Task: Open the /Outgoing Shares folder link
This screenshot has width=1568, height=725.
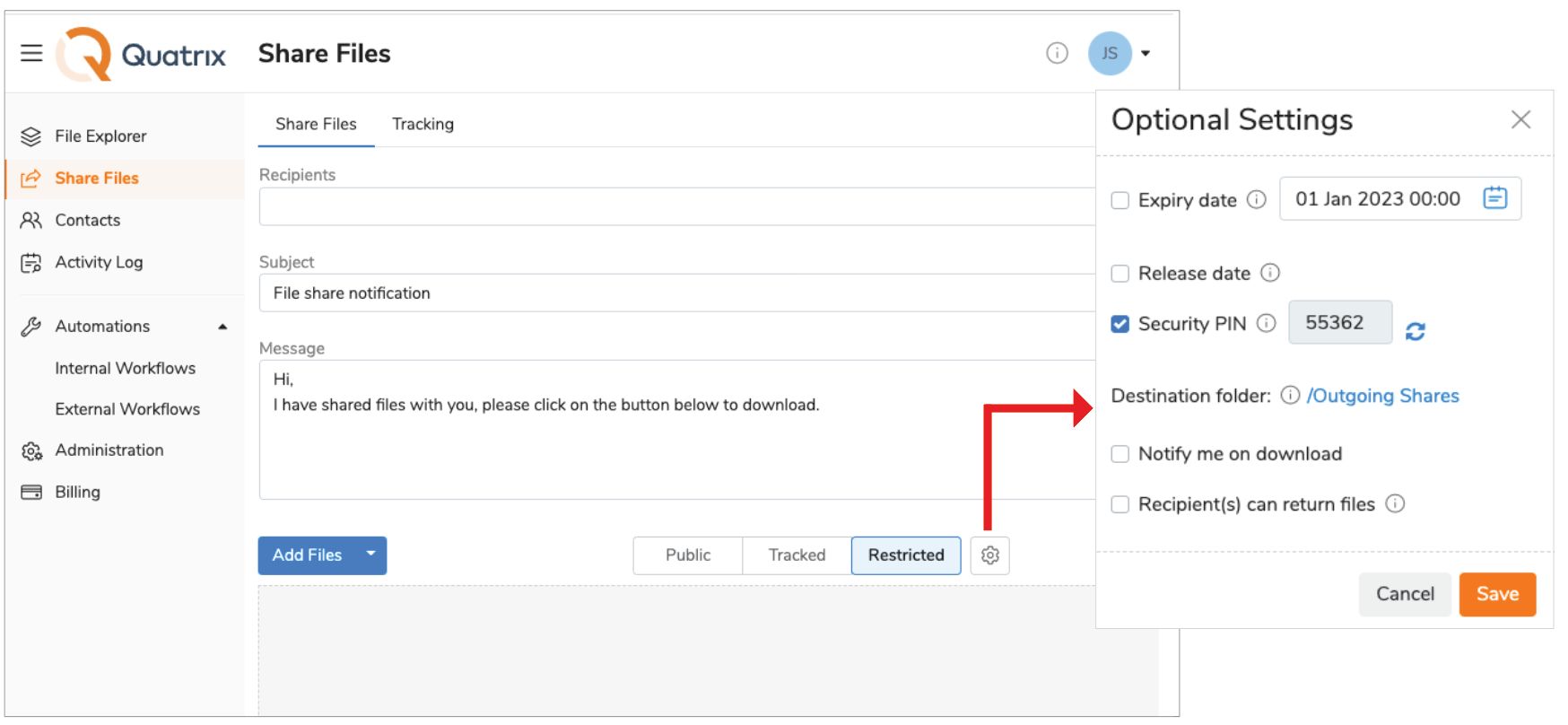Action: (1382, 396)
